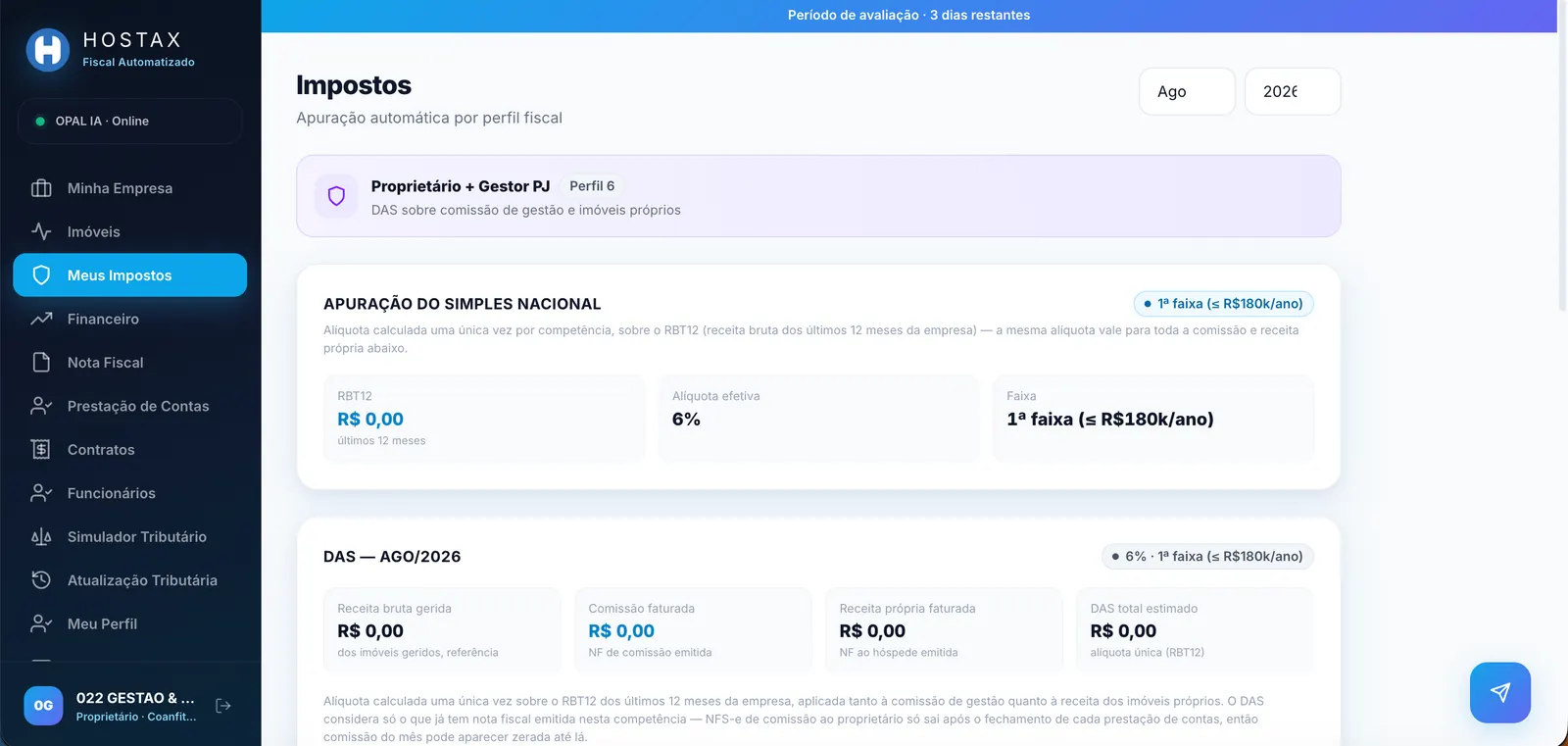Click the Funcionários person icon
The height and width of the screenshot is (746, 1568).
point(41,493)
